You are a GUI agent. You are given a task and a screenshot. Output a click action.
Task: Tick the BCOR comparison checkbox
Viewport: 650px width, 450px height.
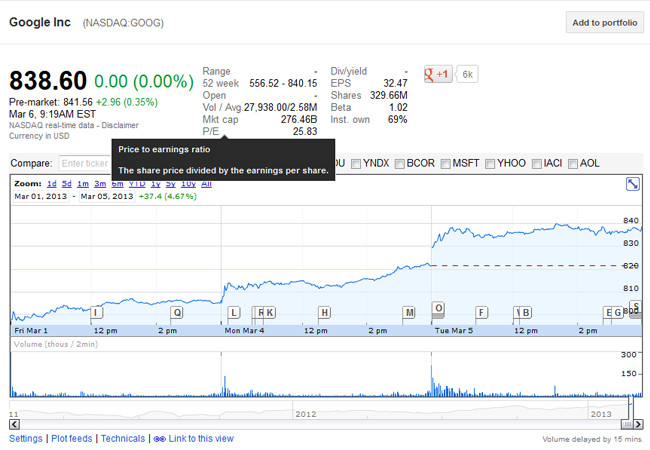point(400,164)
